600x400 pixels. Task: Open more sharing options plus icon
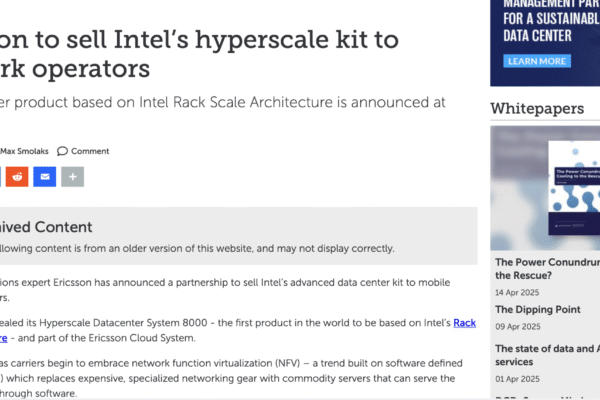click(x=73, y=176)
